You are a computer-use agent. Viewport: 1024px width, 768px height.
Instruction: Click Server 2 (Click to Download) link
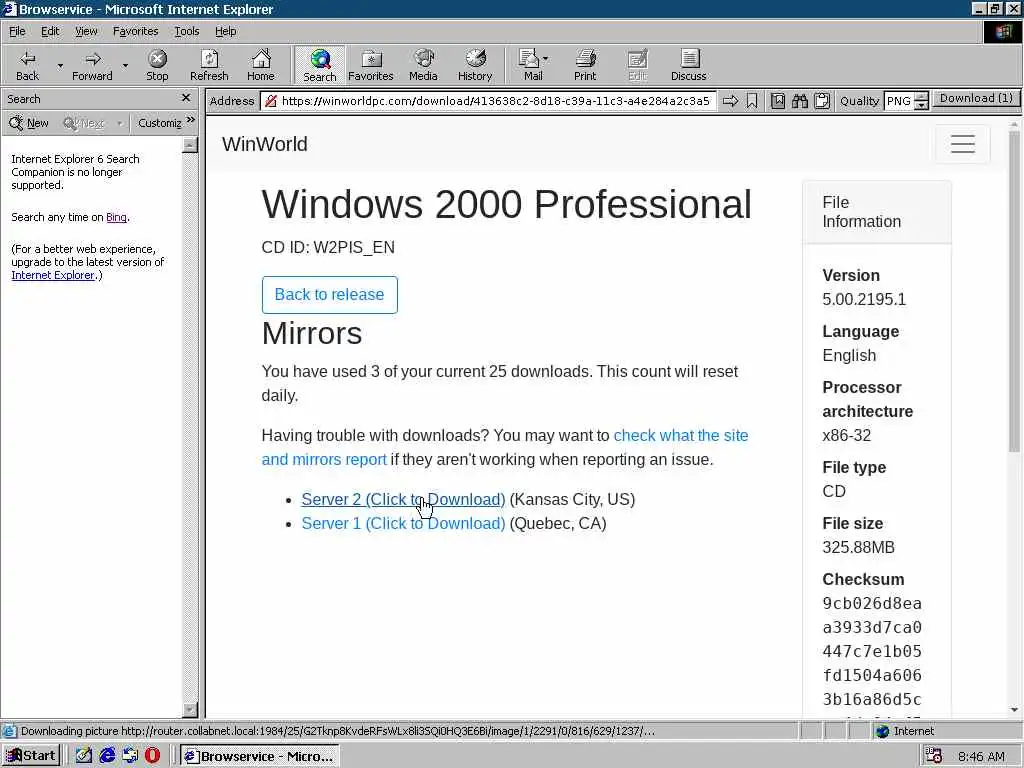(403, 500)
